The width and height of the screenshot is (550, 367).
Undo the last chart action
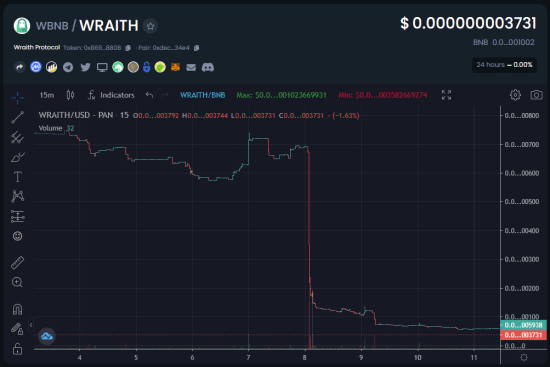tap(149, 95)
